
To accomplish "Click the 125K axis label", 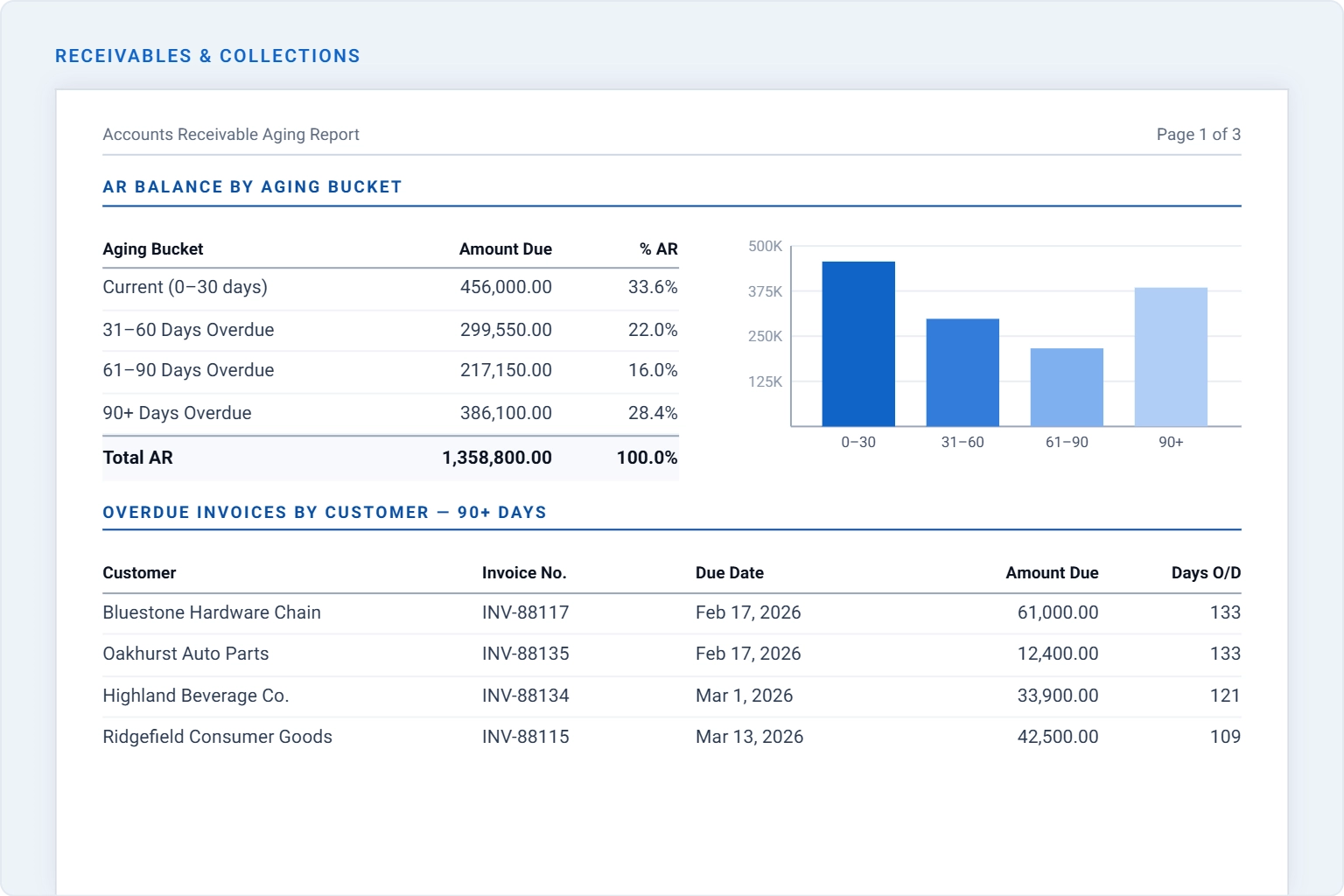I will [x=766, y=381].
